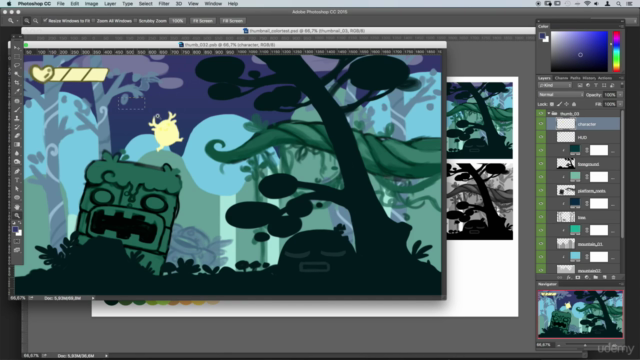This screenshot has height=360, width=640.
Task: Open the layer Kind filter dropdown
Action: point(555,85)
